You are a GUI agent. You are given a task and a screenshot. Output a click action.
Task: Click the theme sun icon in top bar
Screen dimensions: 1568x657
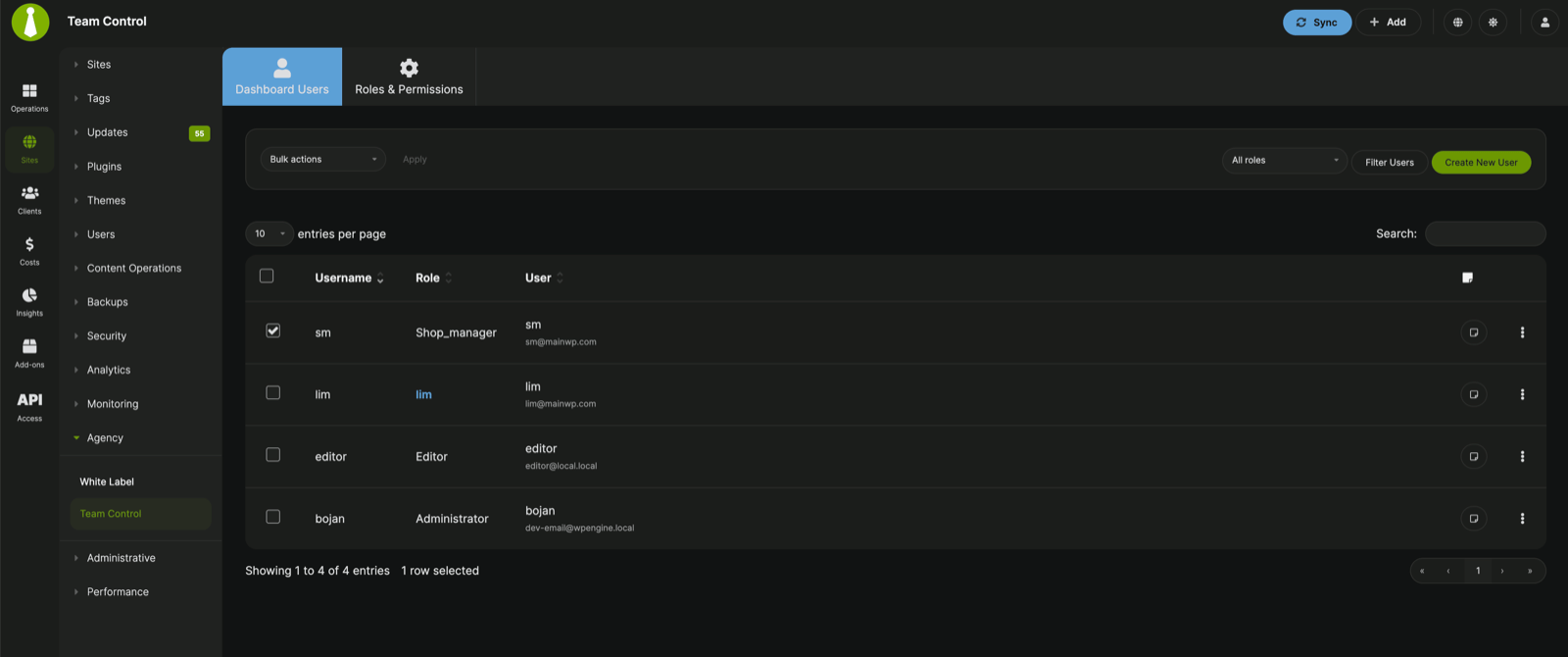coord(1494,23)
